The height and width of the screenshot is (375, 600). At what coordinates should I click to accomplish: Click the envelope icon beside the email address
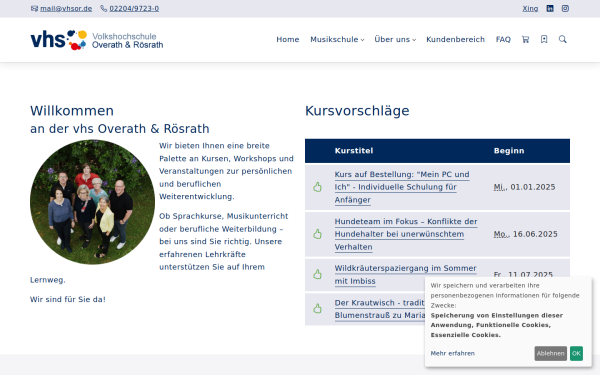34,8
